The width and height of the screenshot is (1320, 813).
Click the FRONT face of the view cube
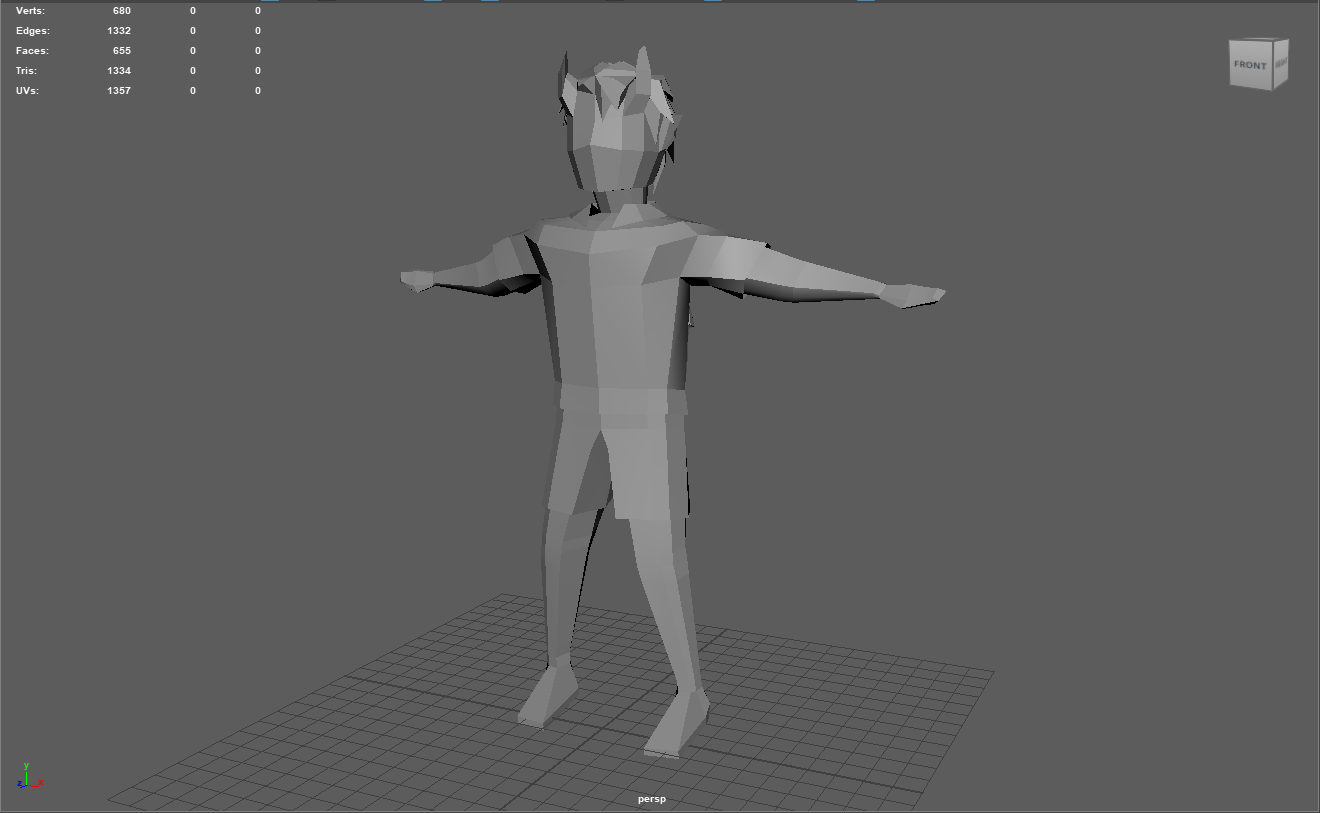coord(1250,66)
